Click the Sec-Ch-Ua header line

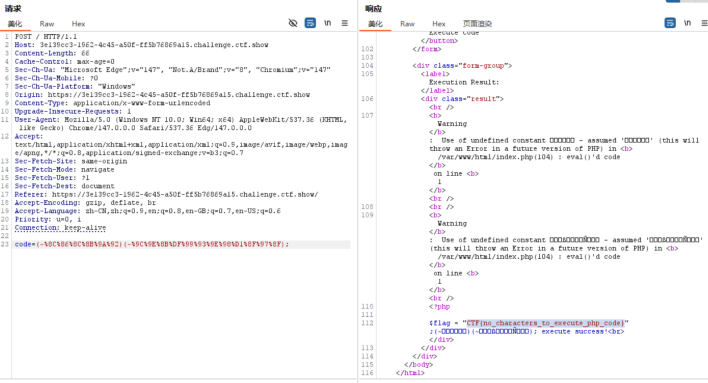point(172,70)
